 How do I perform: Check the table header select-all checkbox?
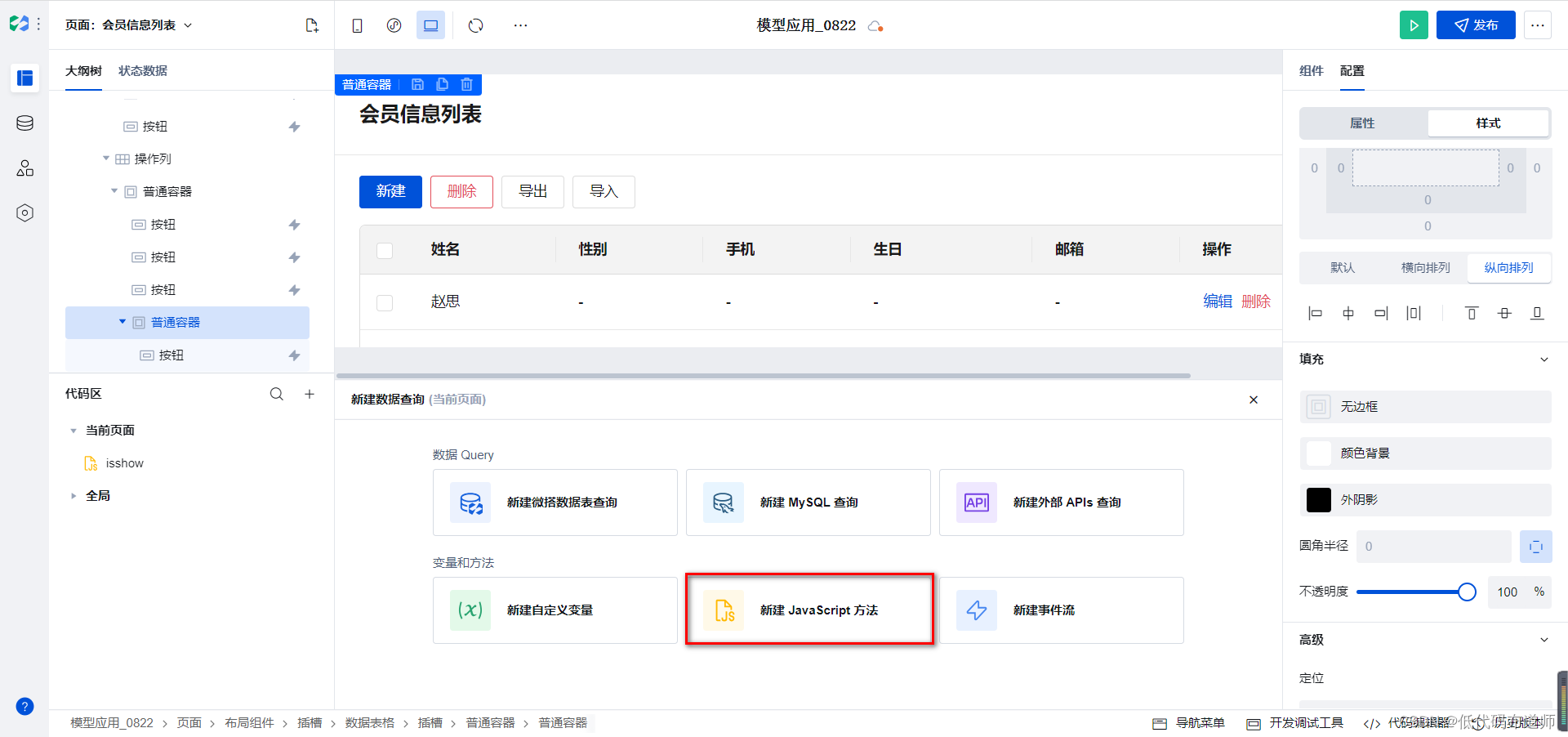coord(385,250)
